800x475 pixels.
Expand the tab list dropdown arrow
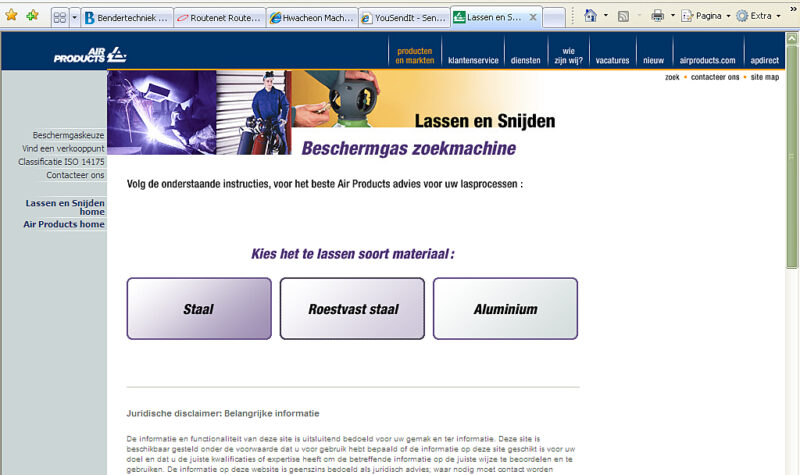tap(74, 18)
